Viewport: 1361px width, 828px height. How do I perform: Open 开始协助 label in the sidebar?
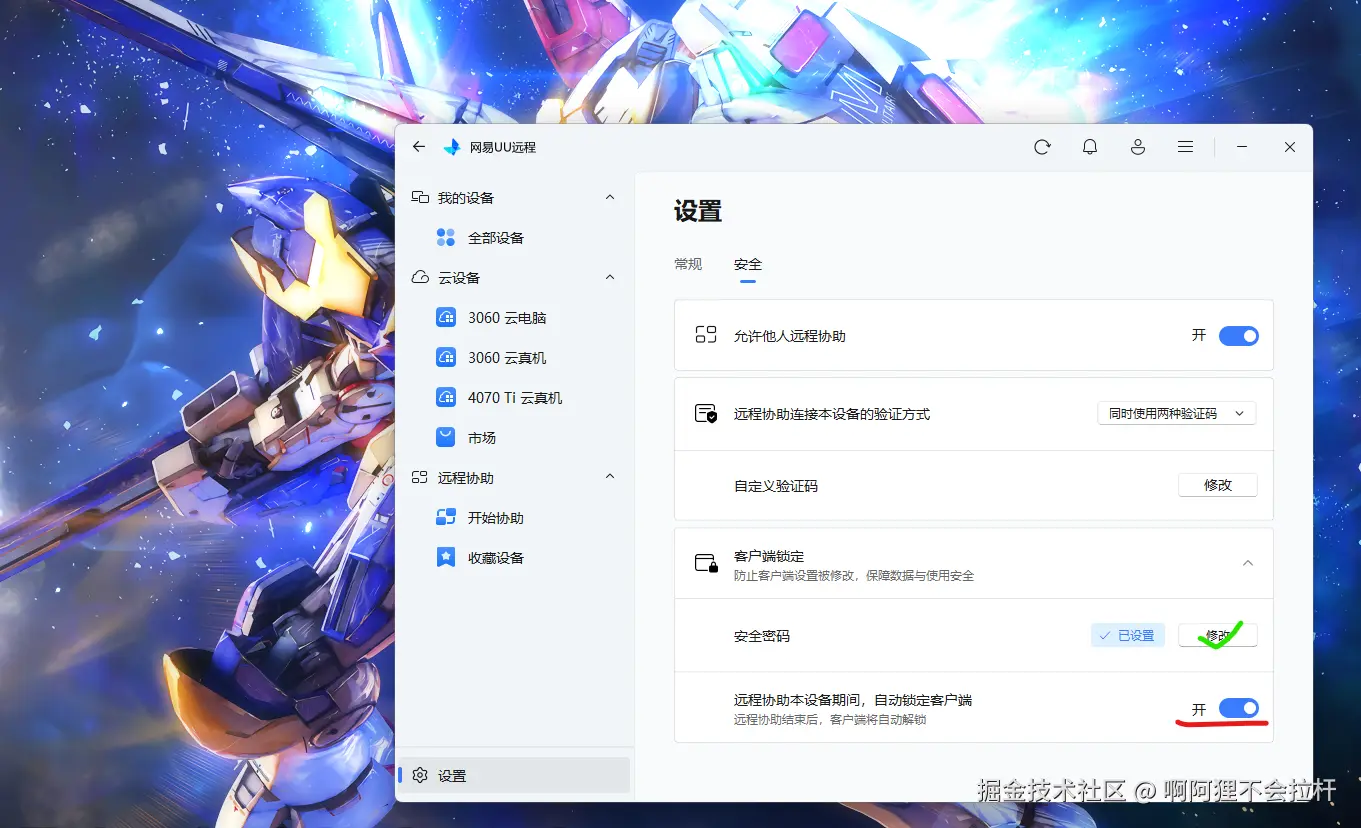click(496, 518)
